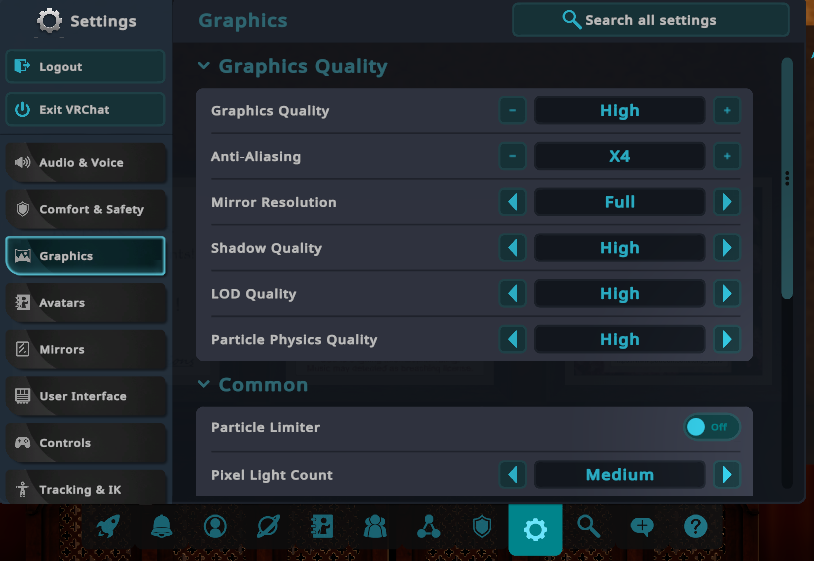Click the Graphics page title

coord(243,21)
